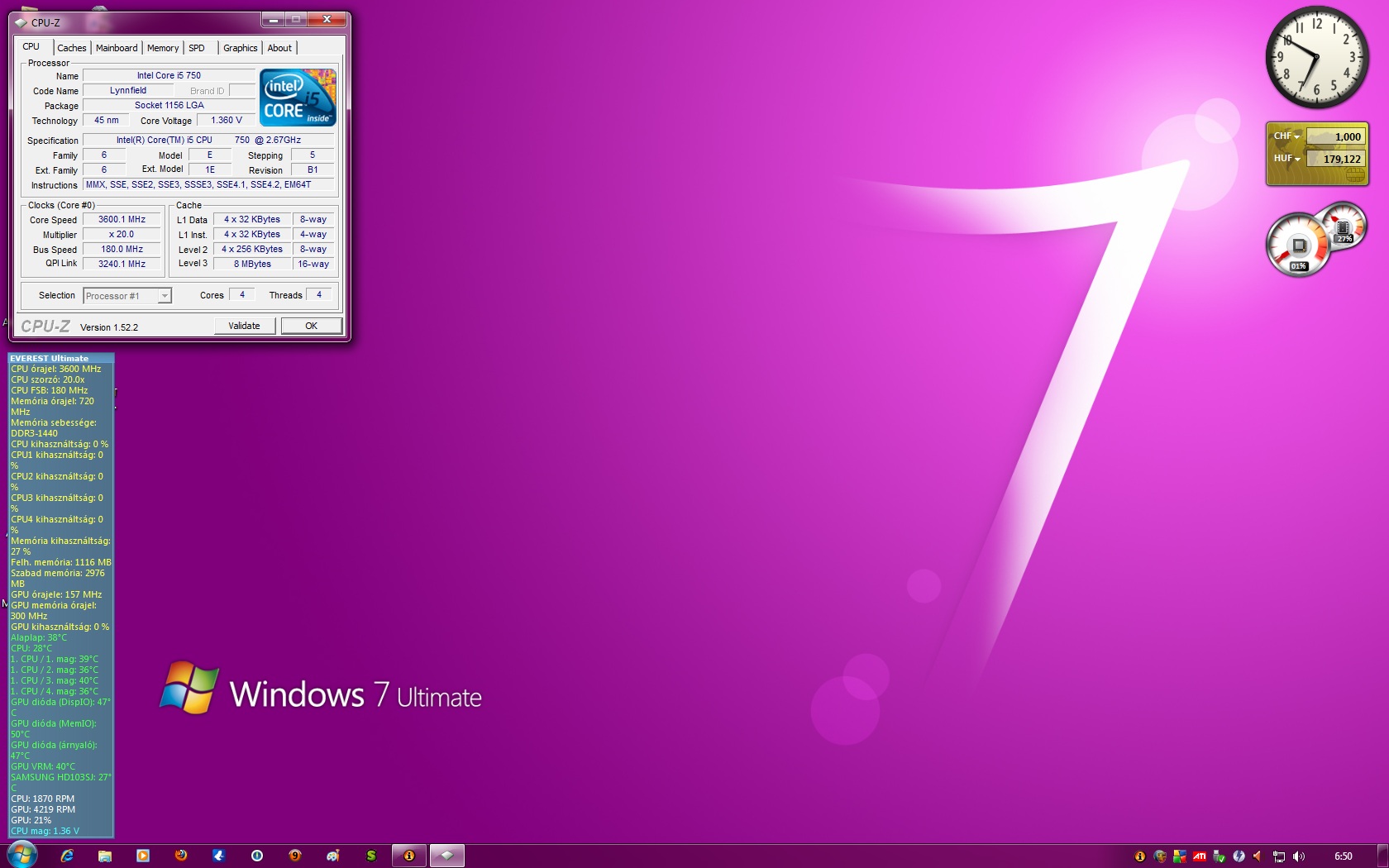The image size is (1389, 868).
Task: Open Windows Explorer folder icon on taskbar
Action: pos(105,856)
